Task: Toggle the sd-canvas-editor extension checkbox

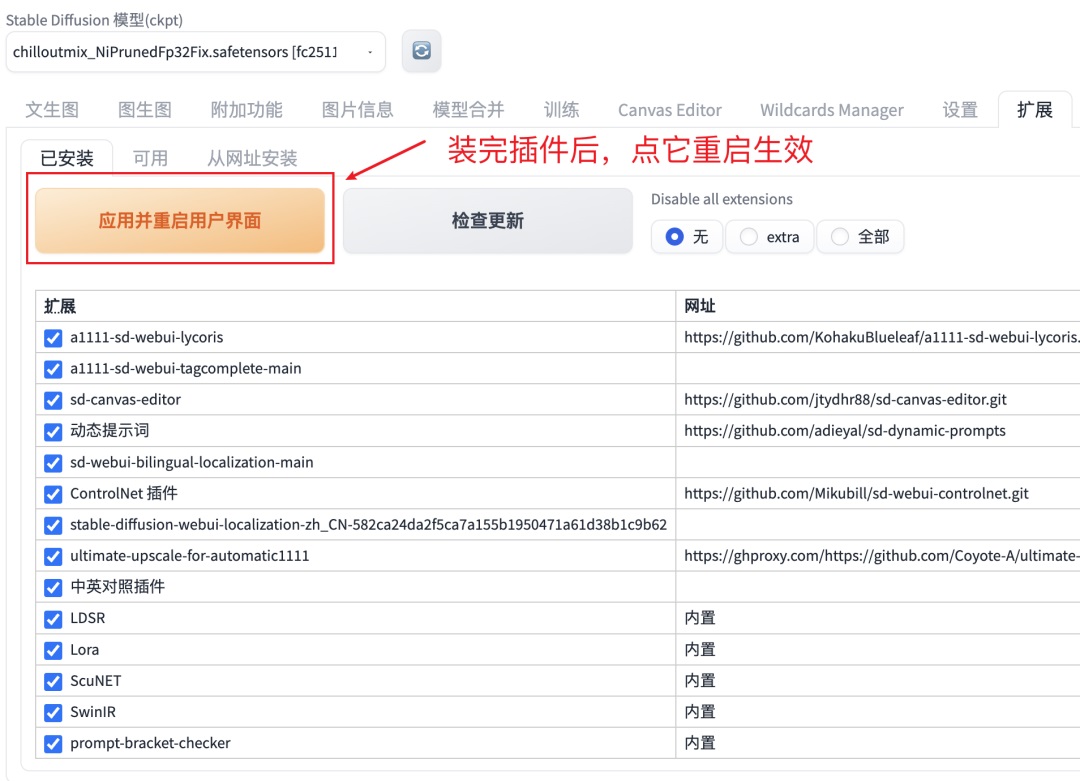Action: pos(53,400)
